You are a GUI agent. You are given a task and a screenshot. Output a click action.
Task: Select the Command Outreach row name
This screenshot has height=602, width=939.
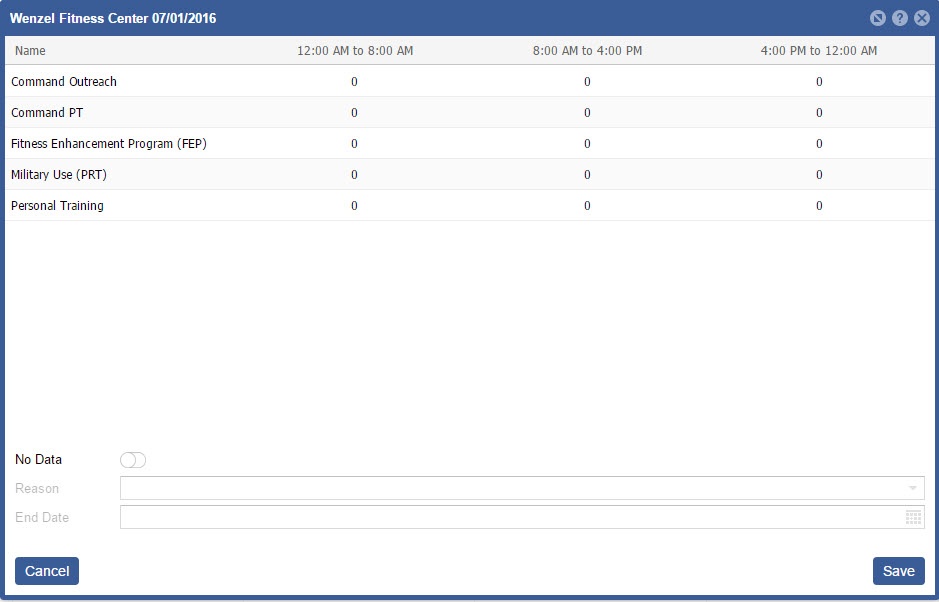(x=64, y=82)
